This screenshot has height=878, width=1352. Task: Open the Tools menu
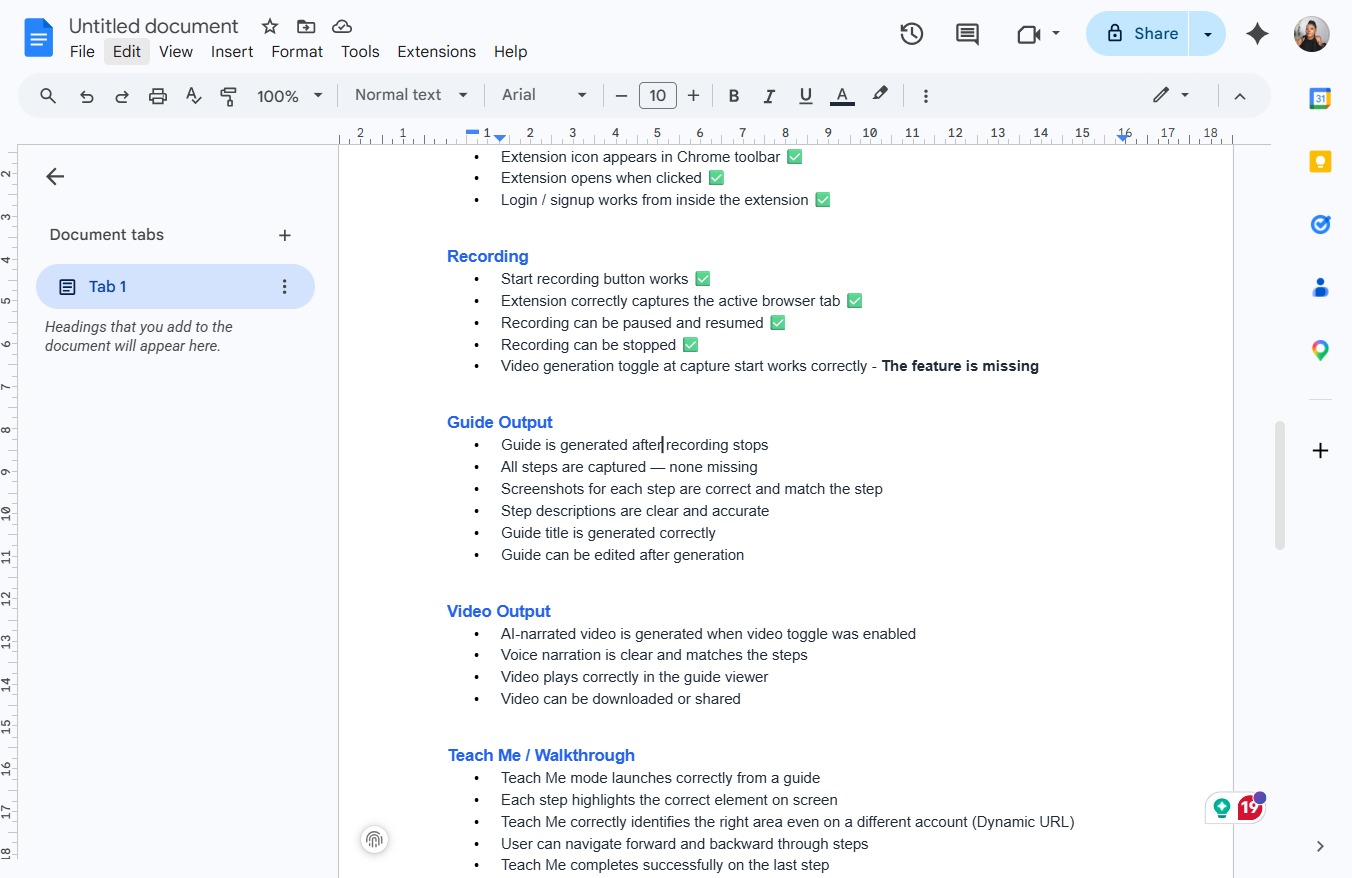(x=360, y=52)
